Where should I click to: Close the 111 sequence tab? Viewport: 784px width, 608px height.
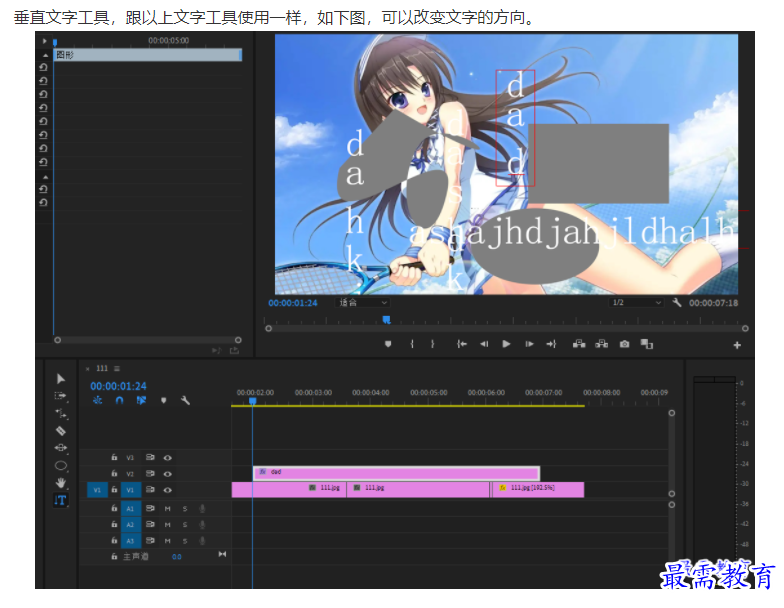pyautogui.click(x=88, y=369)
